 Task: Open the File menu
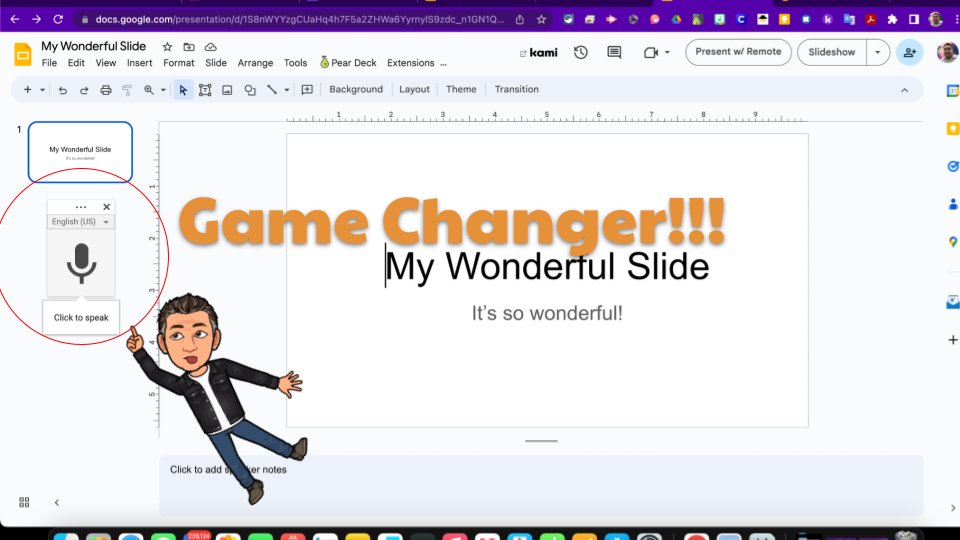(49, 63)
